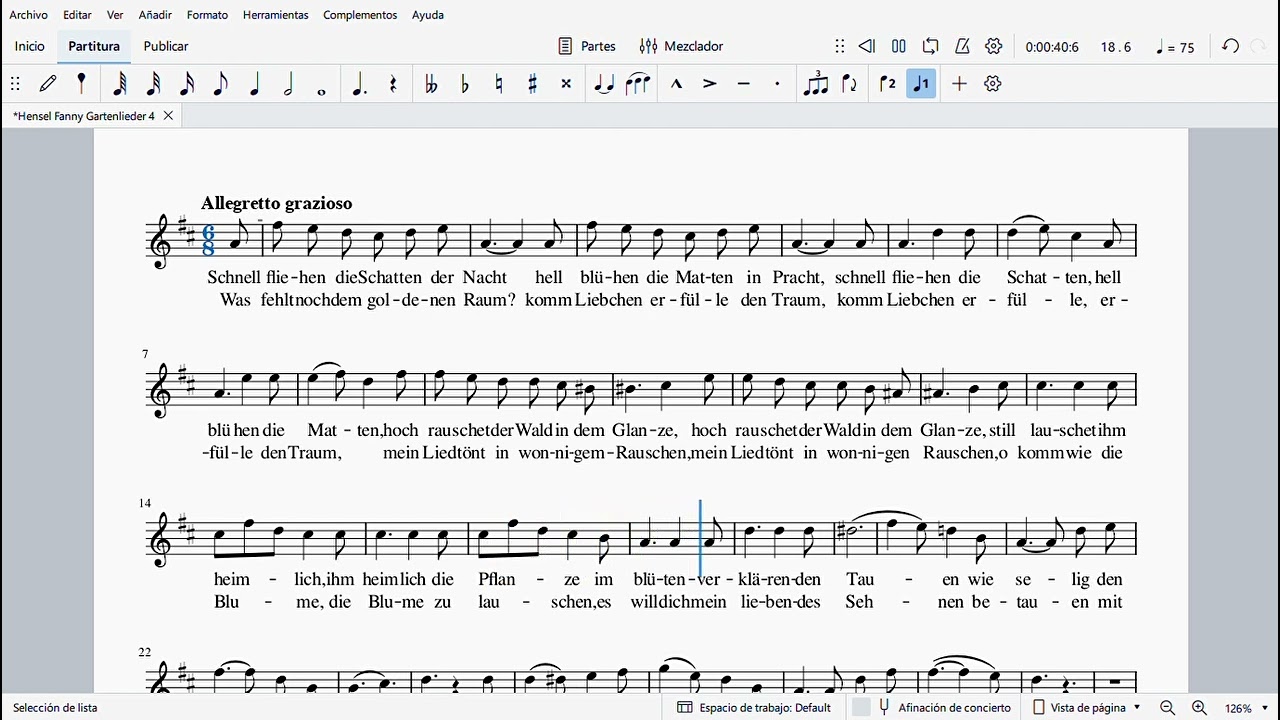Rewind playback to the start
The width and height of the screenshot is (1280, 720).
point(867,46)
